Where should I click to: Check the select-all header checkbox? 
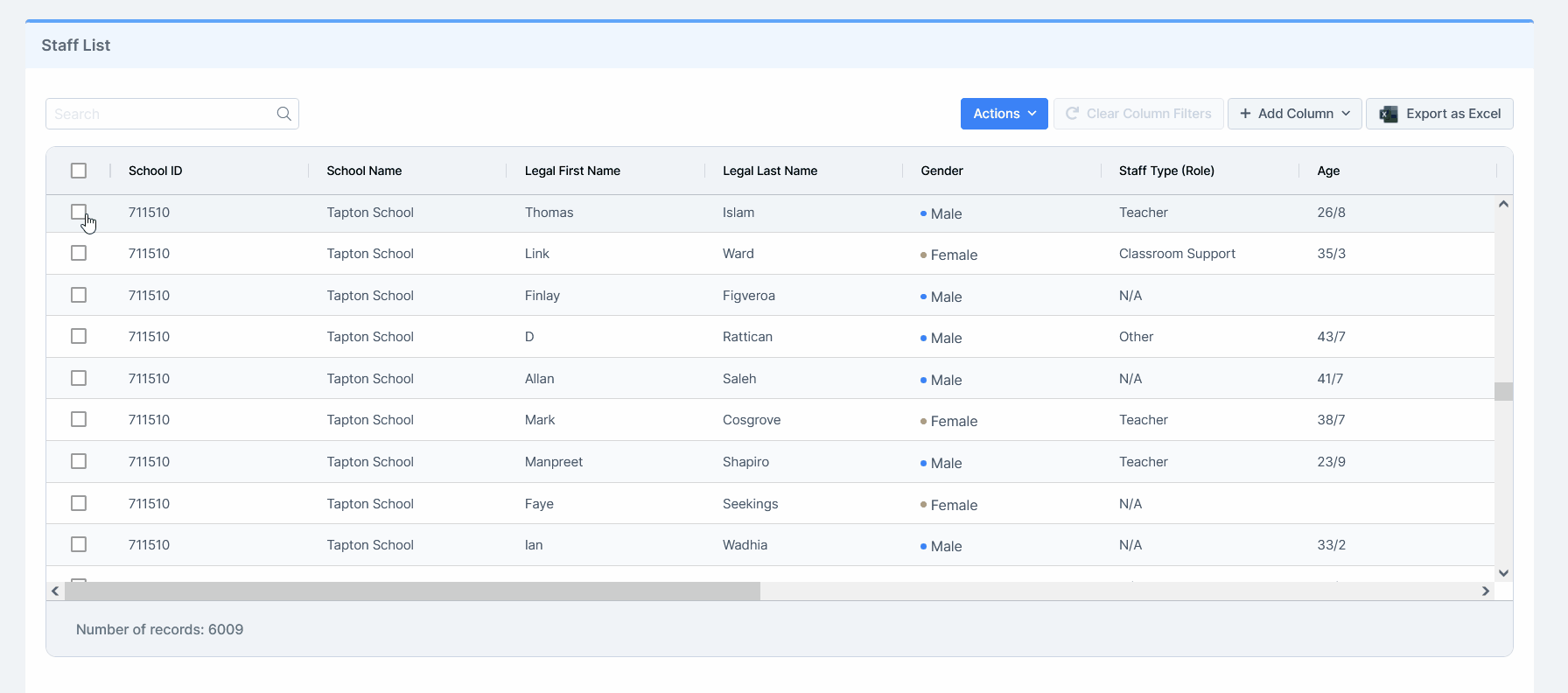click(x=79, y=171)
